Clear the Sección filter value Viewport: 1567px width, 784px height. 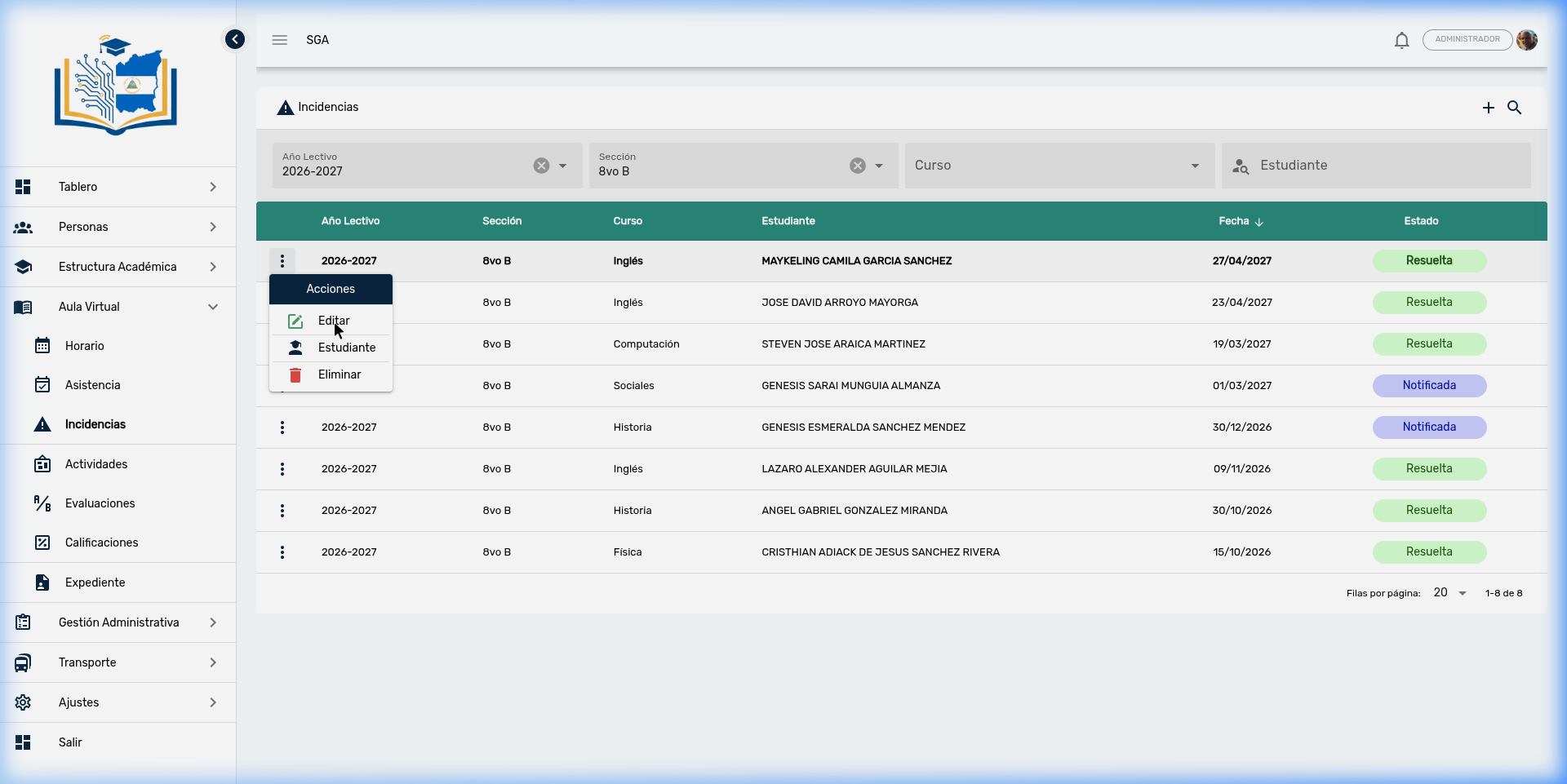[857, 166]
